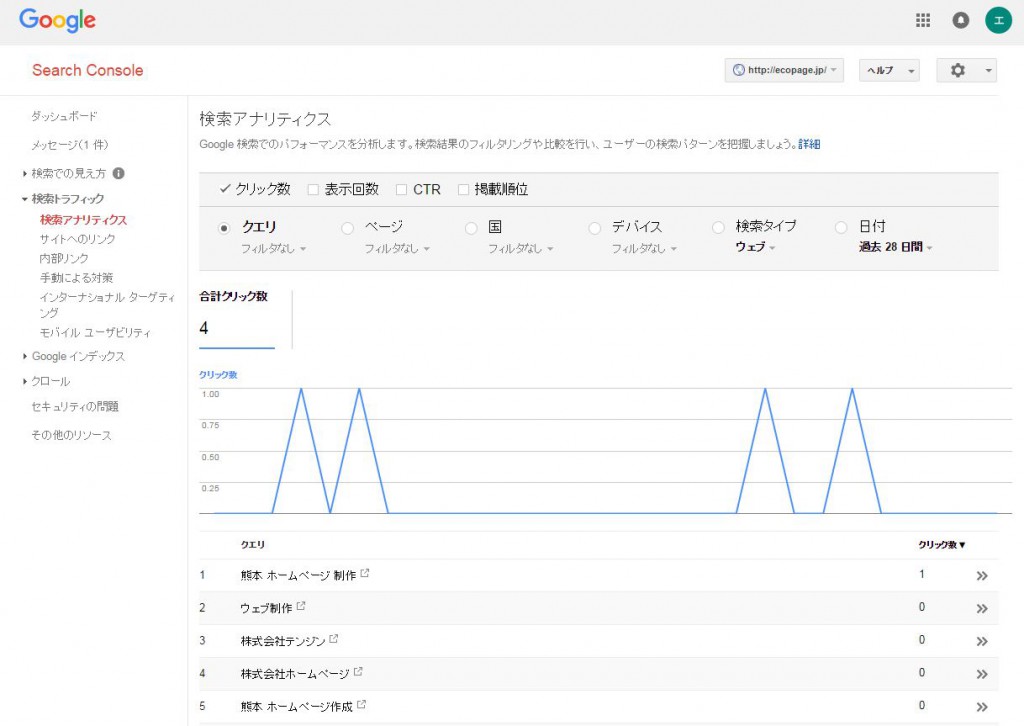Open external link icon beside ウェブ制作

pos(301,606)
